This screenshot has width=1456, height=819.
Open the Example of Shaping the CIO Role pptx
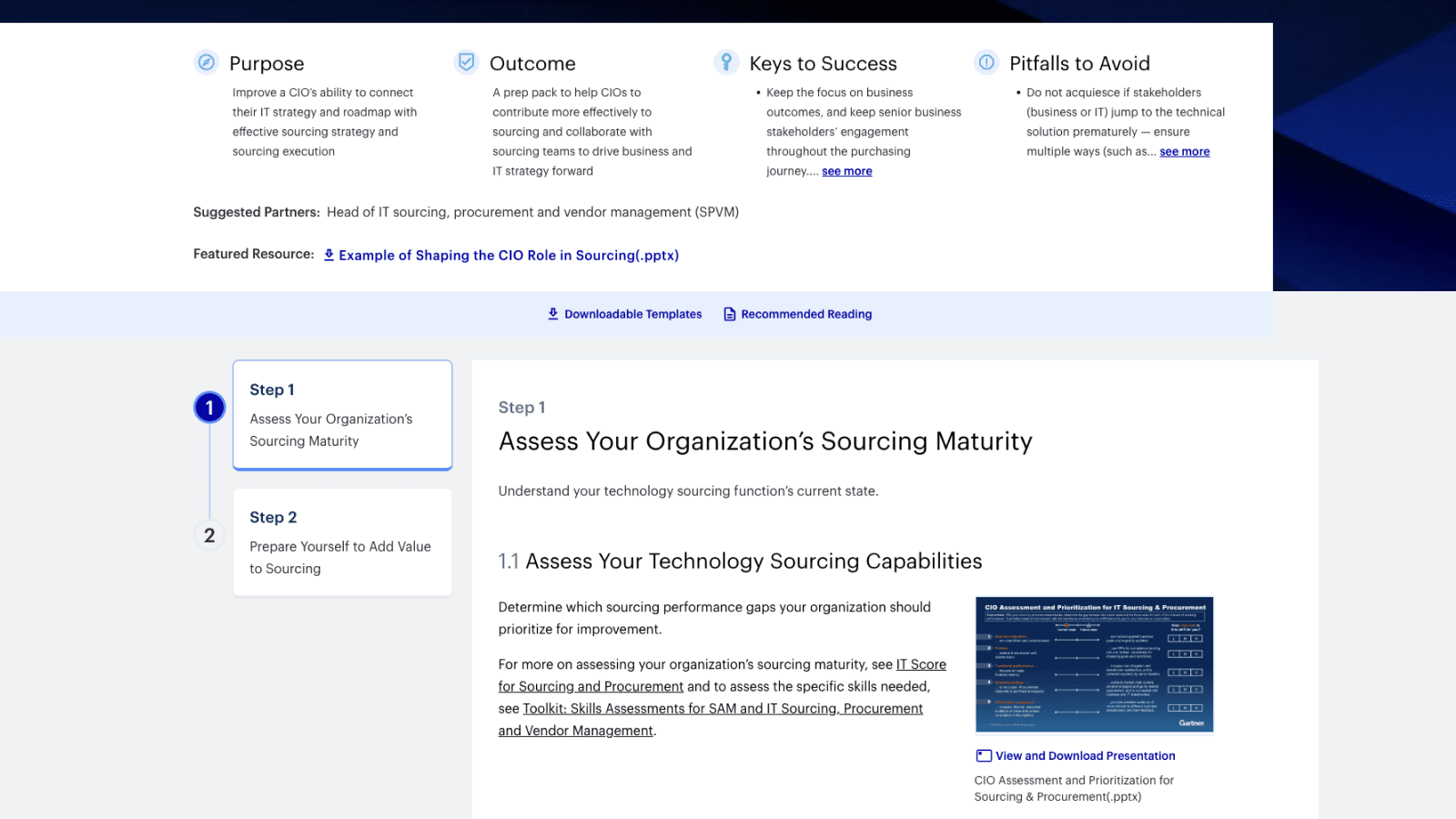(x=509, y=256)
